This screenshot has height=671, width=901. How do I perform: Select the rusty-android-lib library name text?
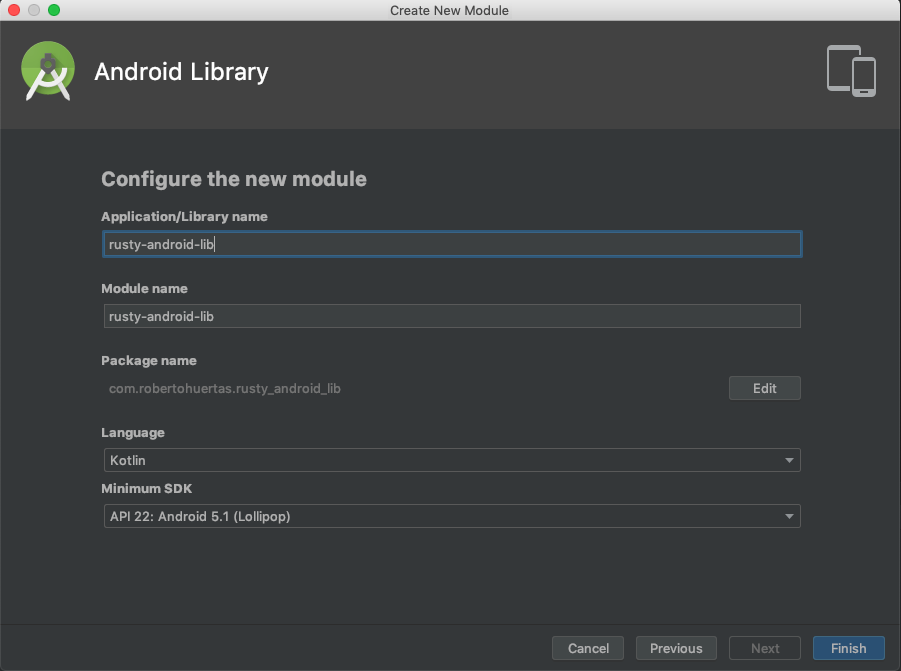tap(160, 244)
